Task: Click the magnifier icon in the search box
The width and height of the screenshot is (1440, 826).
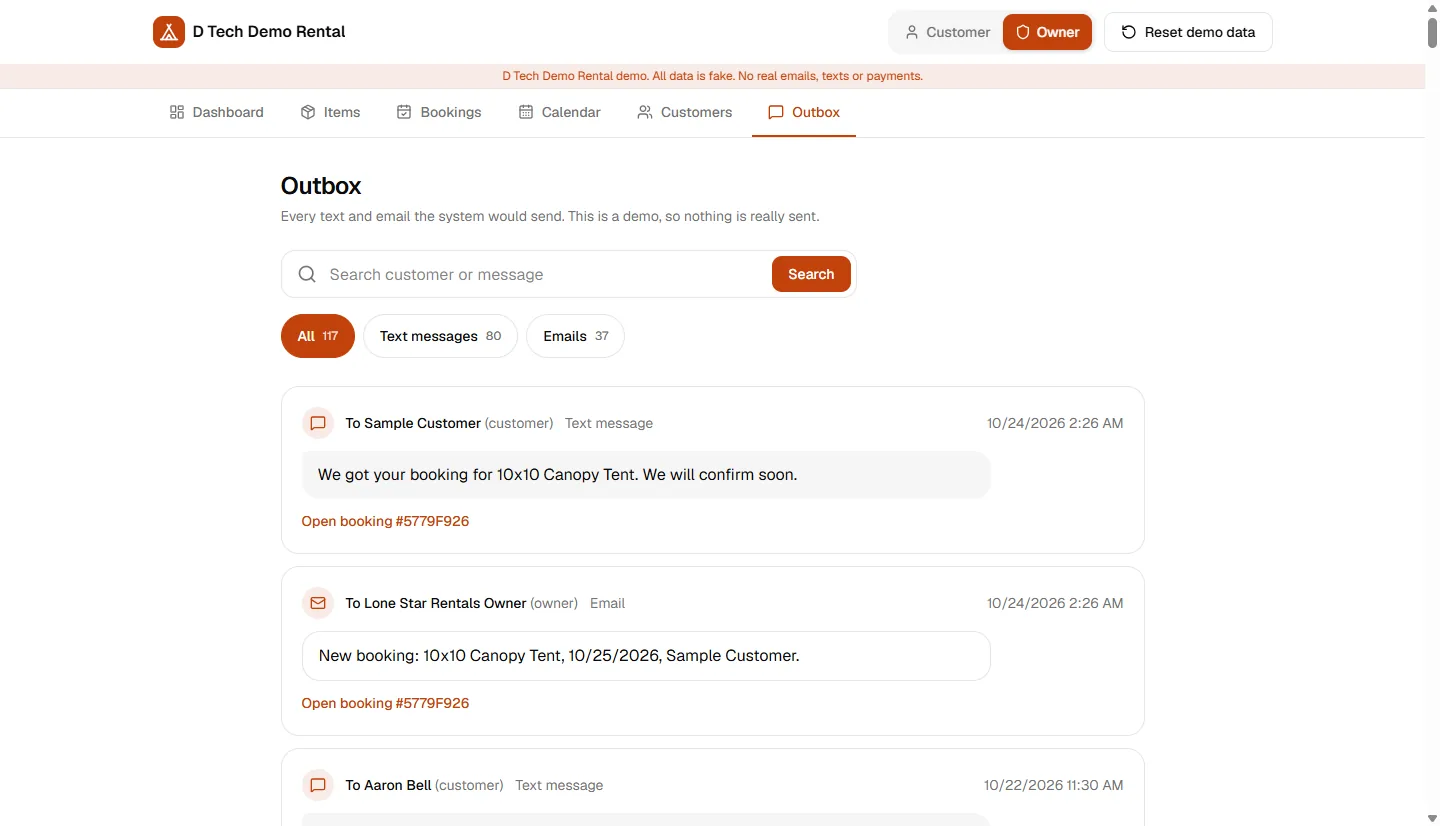Action: pyautogui.click(x=308, y=274)
